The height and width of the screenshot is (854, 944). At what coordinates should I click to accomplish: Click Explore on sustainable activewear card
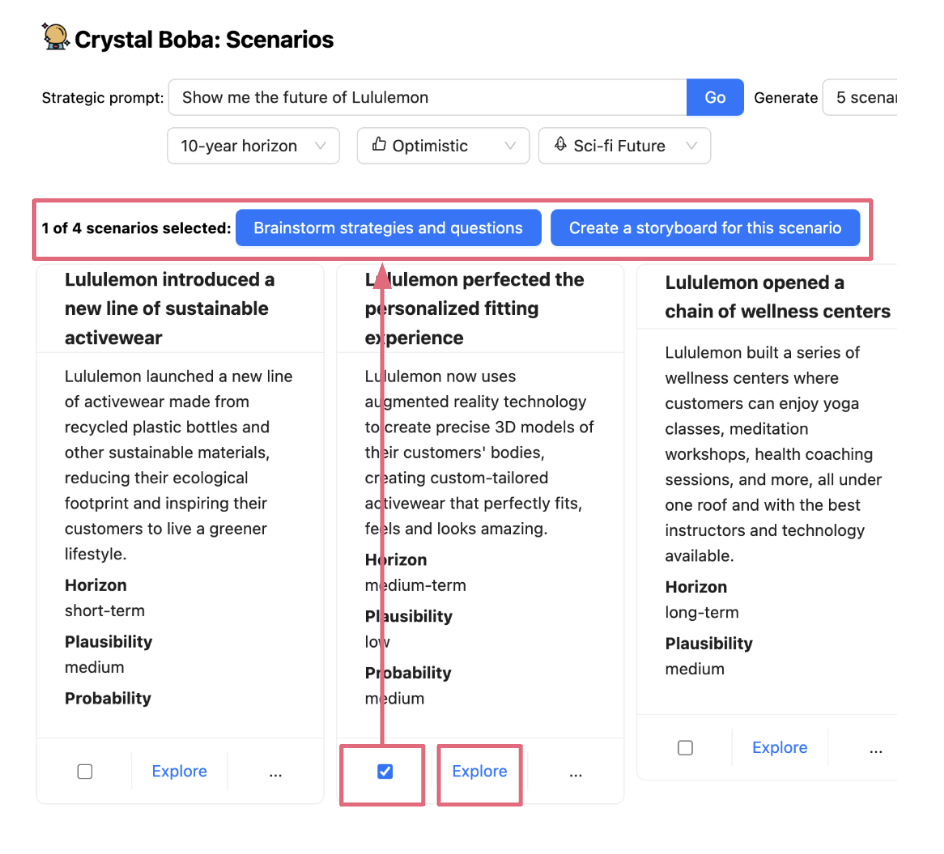click(x=180, y=772)
